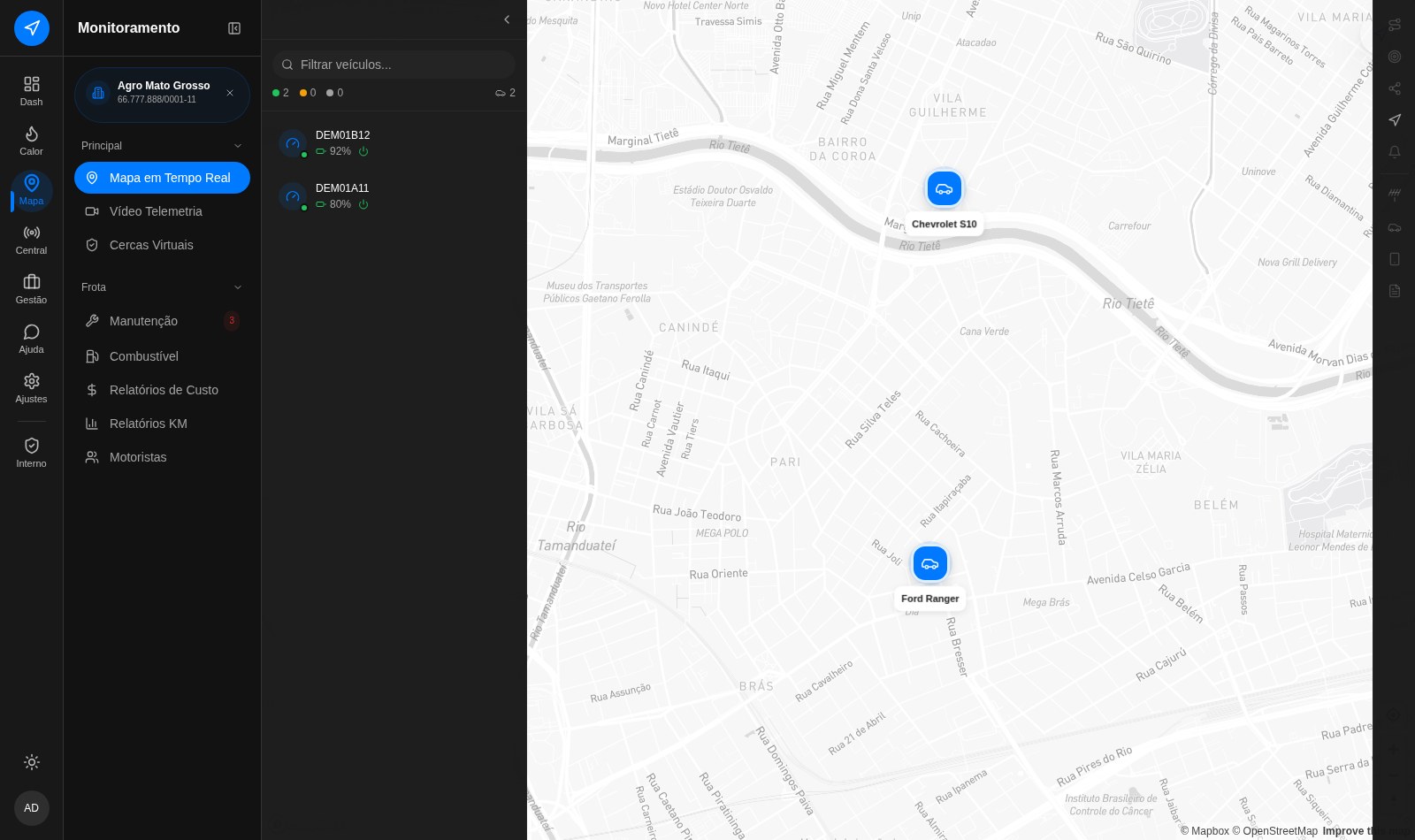
Task: Open the Ajustes gear section
Action: pyautogui.click(x=31, y=388)
